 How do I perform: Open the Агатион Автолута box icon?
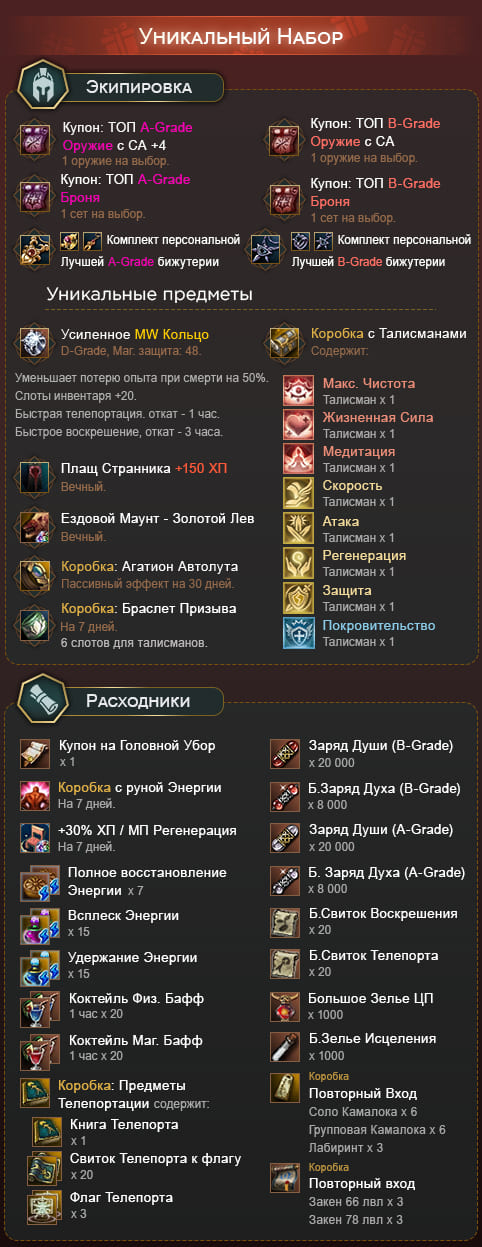click(x=35, y=573)
